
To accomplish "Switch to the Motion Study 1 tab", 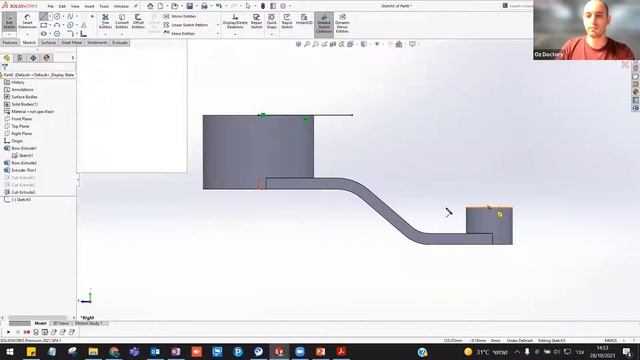I will coord(89,323).
